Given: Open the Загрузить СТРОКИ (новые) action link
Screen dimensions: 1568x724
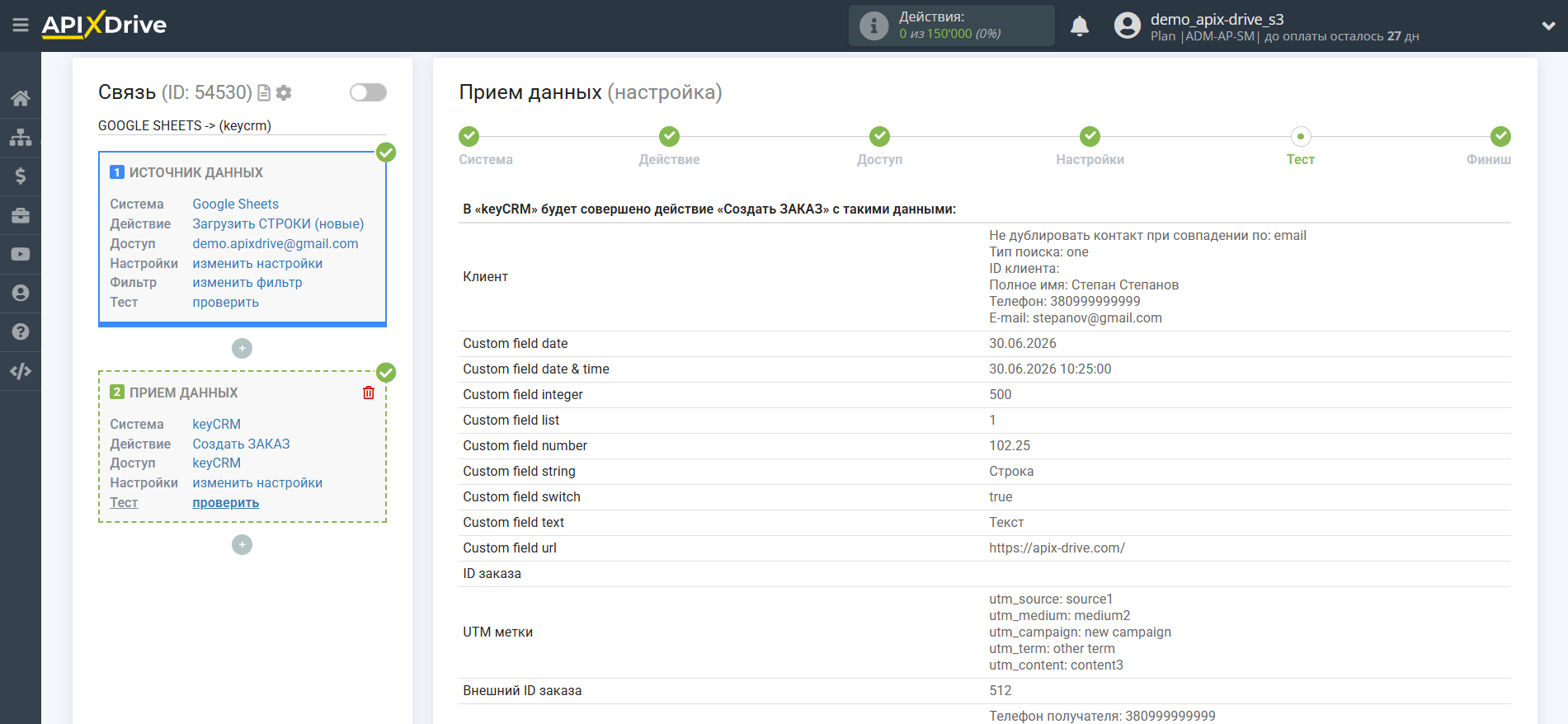Looking at the screenshot, I should pos(278,223).
